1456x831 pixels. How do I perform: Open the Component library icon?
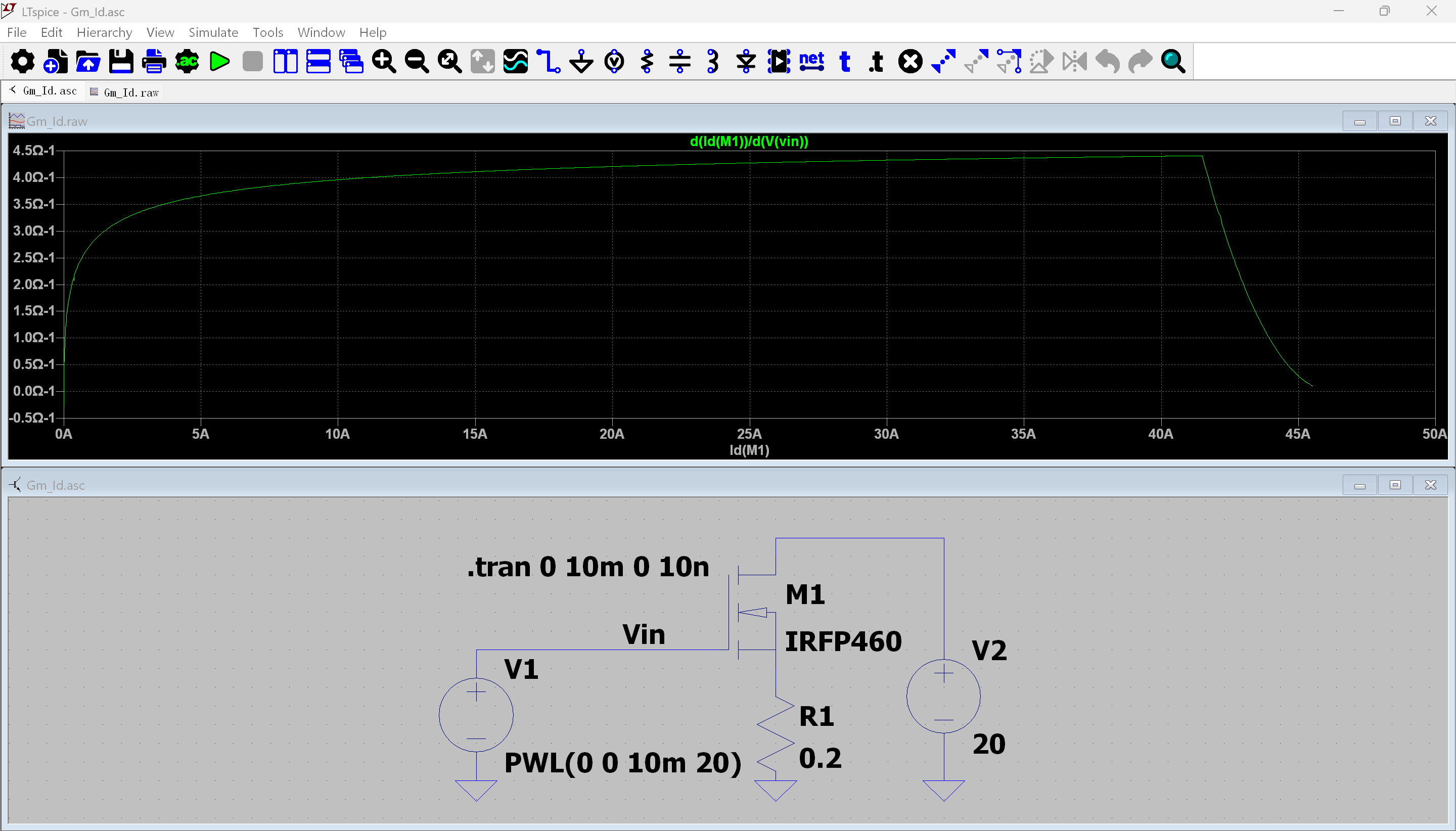779,61
